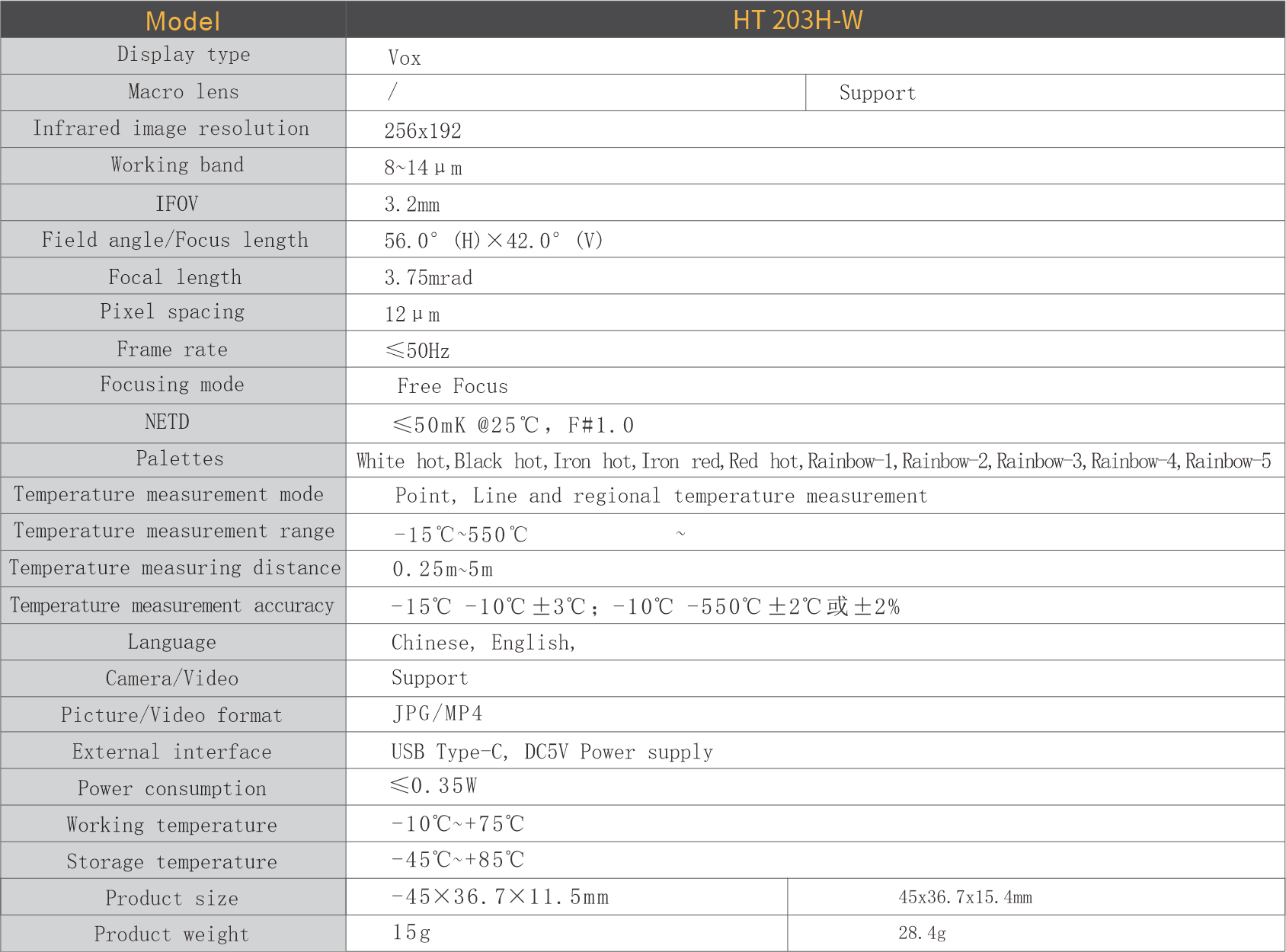
Task: Click the '3.75mrad' value
Action: coord(428,278)
